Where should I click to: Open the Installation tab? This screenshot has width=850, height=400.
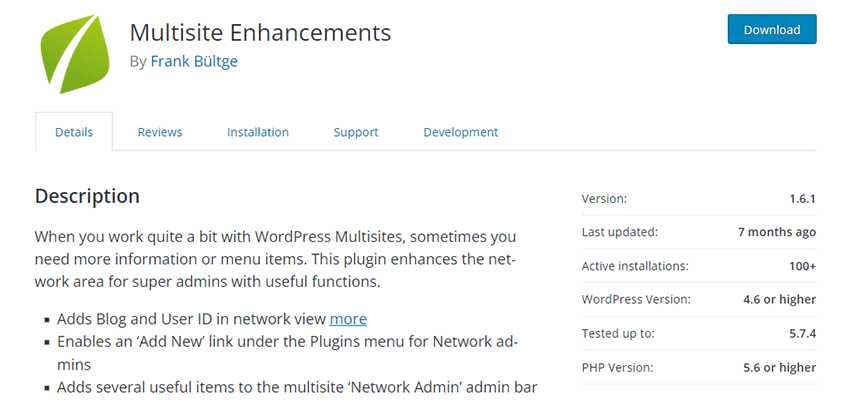click(x=258, y=132)
